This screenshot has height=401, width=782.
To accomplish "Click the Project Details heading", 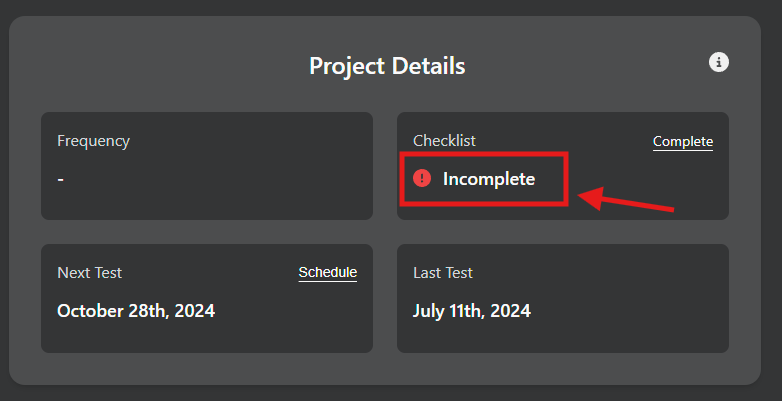I will click(387, 66).
